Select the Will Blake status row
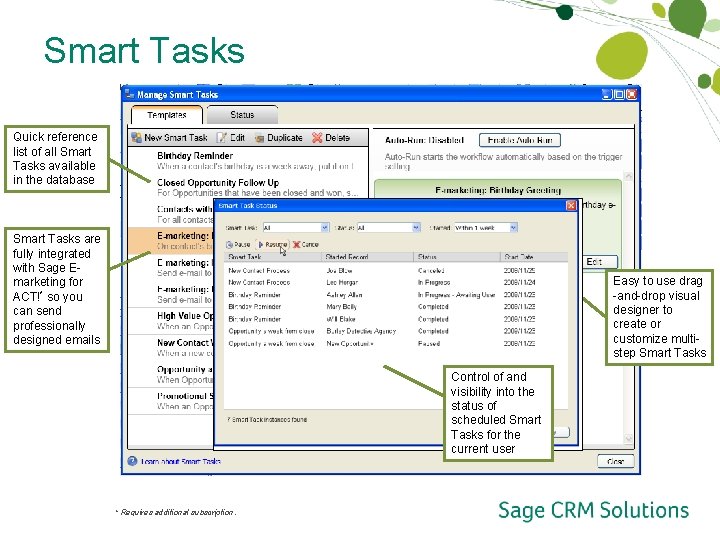This screenshot has width=720, height=540. [x=396, y=319]
